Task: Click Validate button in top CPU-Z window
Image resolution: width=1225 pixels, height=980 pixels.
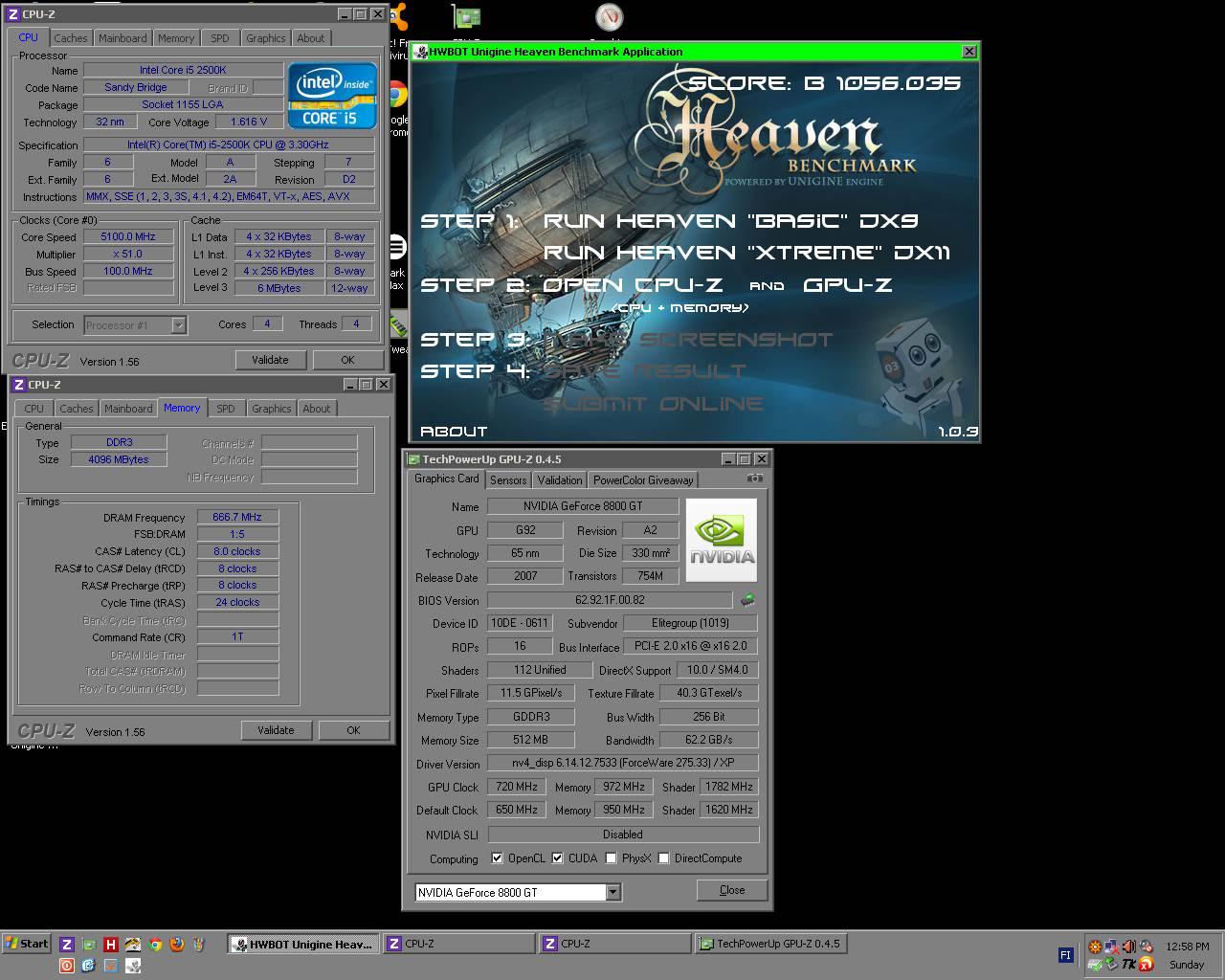Action: [270, 360]
